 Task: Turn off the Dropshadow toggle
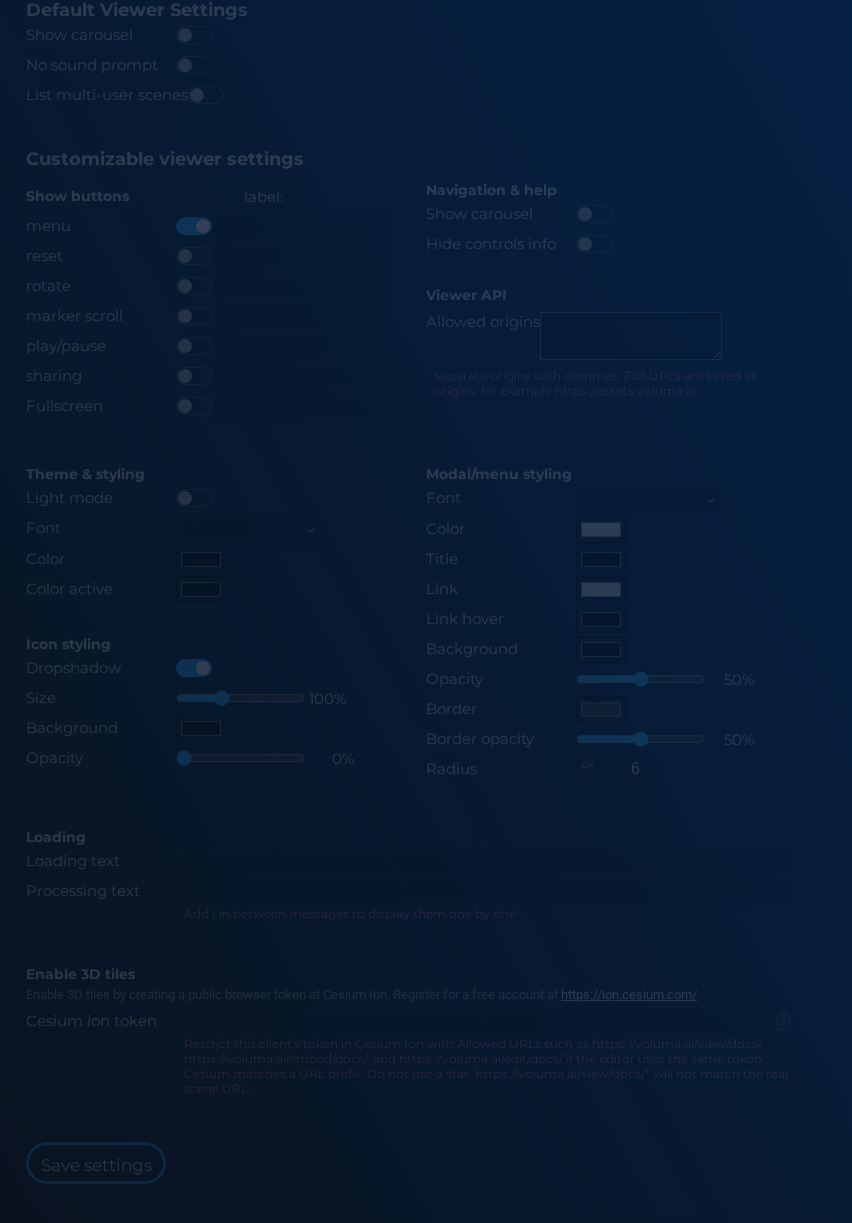(194, 668)
